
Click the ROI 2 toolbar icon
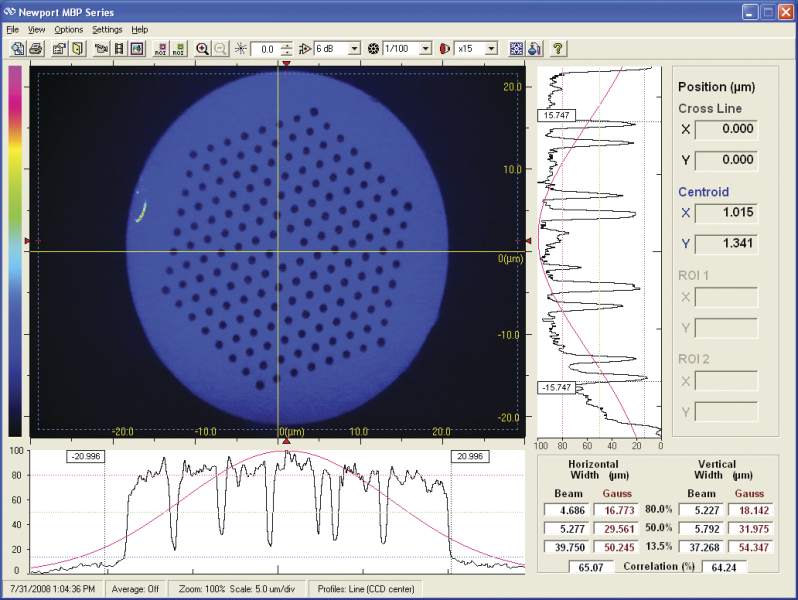click(x=178, y=48)
